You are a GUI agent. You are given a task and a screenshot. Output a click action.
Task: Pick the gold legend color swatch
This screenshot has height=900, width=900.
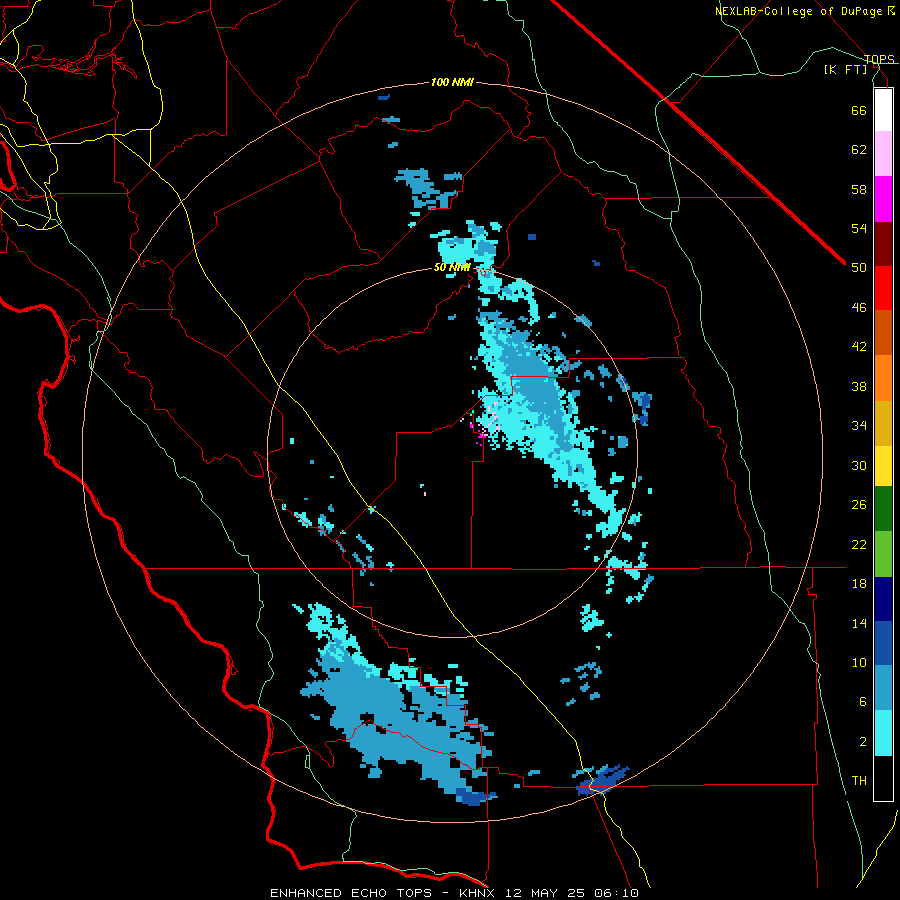pos(883,423)
